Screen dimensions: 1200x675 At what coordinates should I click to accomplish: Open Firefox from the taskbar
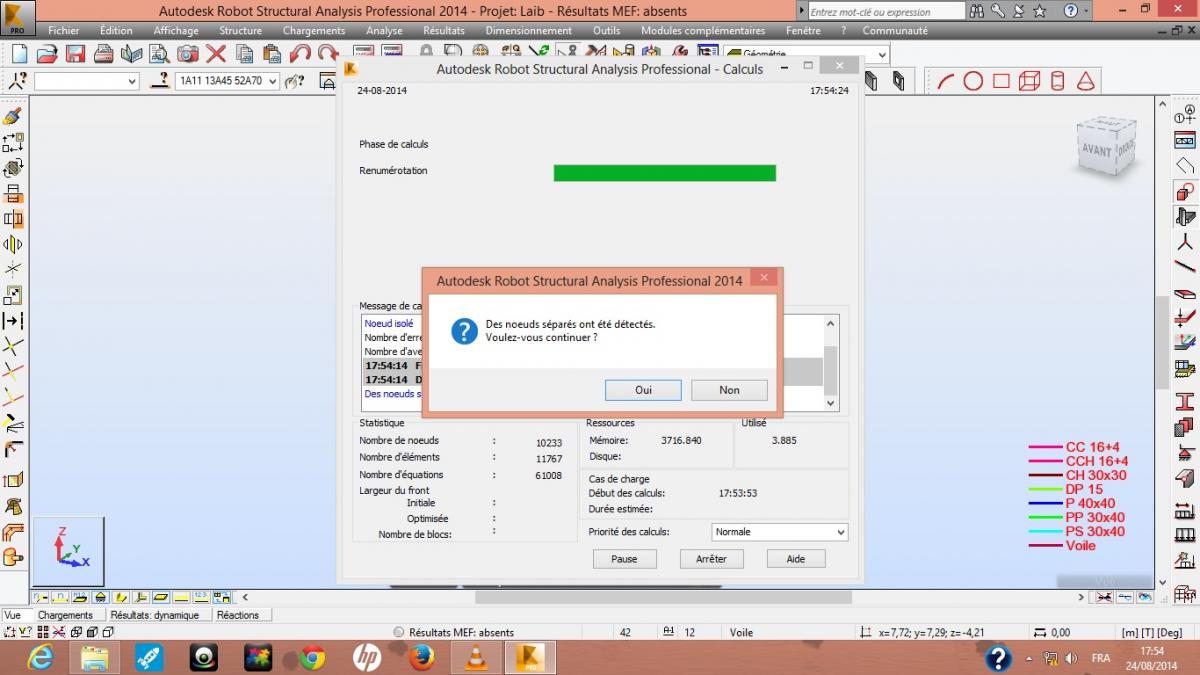tap(421, 657)
